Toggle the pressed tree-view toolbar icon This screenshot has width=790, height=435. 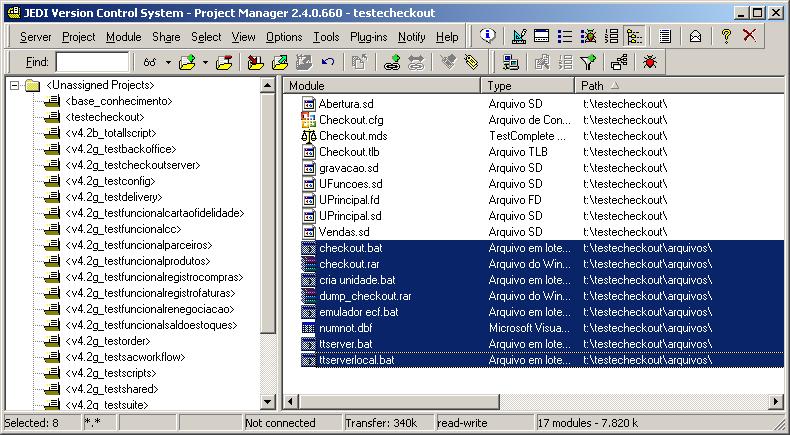634,36
